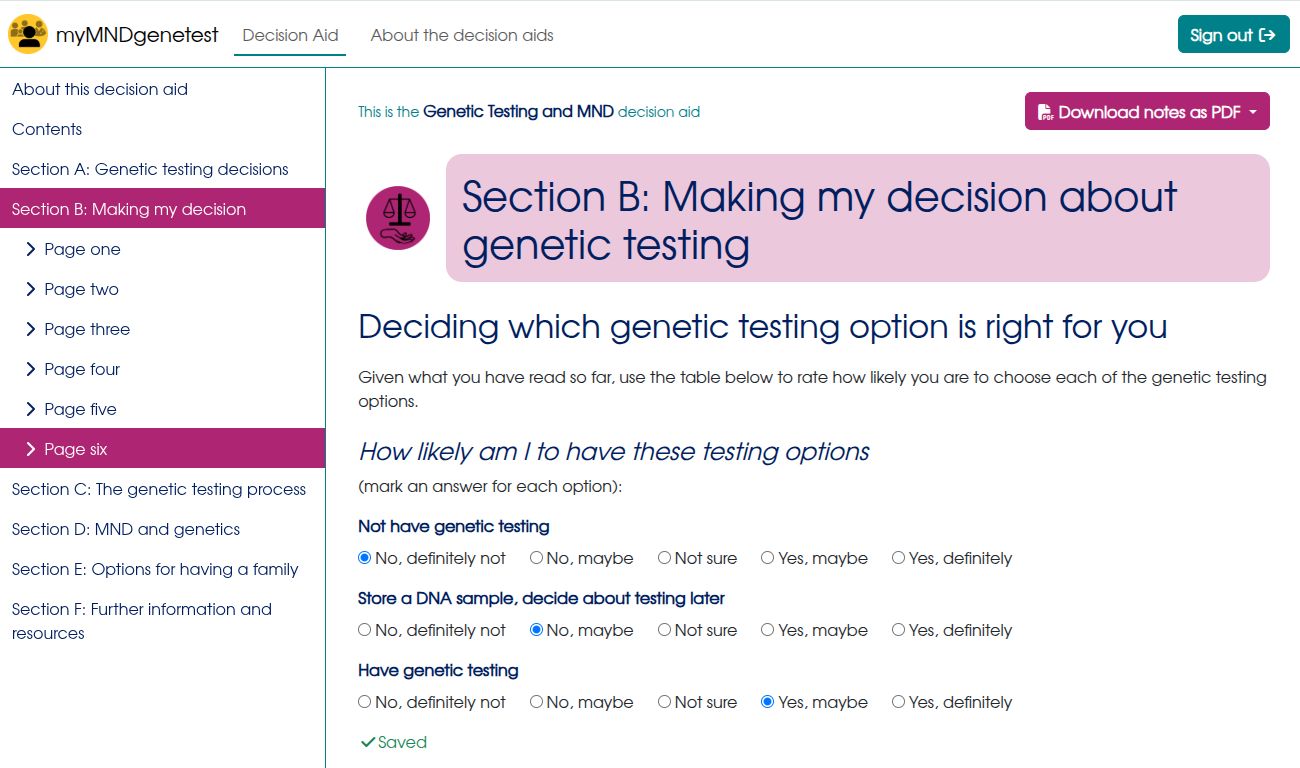Click the scales icon beside Section B heading
The height and width of the screenshot is (768, 1300).
(x=398, y=217)
